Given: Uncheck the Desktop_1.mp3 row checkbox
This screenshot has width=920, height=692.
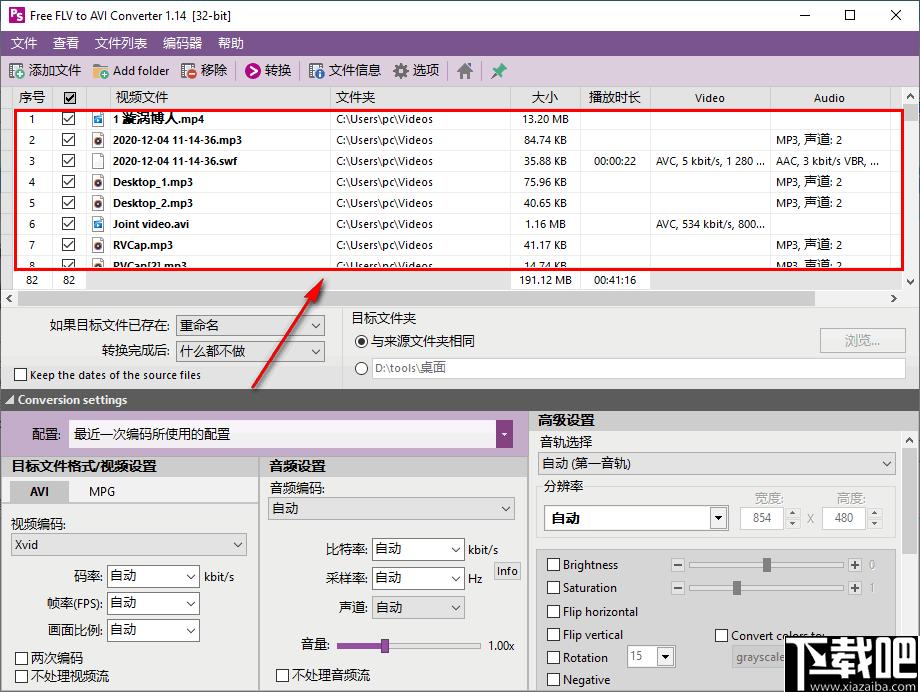Looking at the screenshot, I should [x=69, y=182].
